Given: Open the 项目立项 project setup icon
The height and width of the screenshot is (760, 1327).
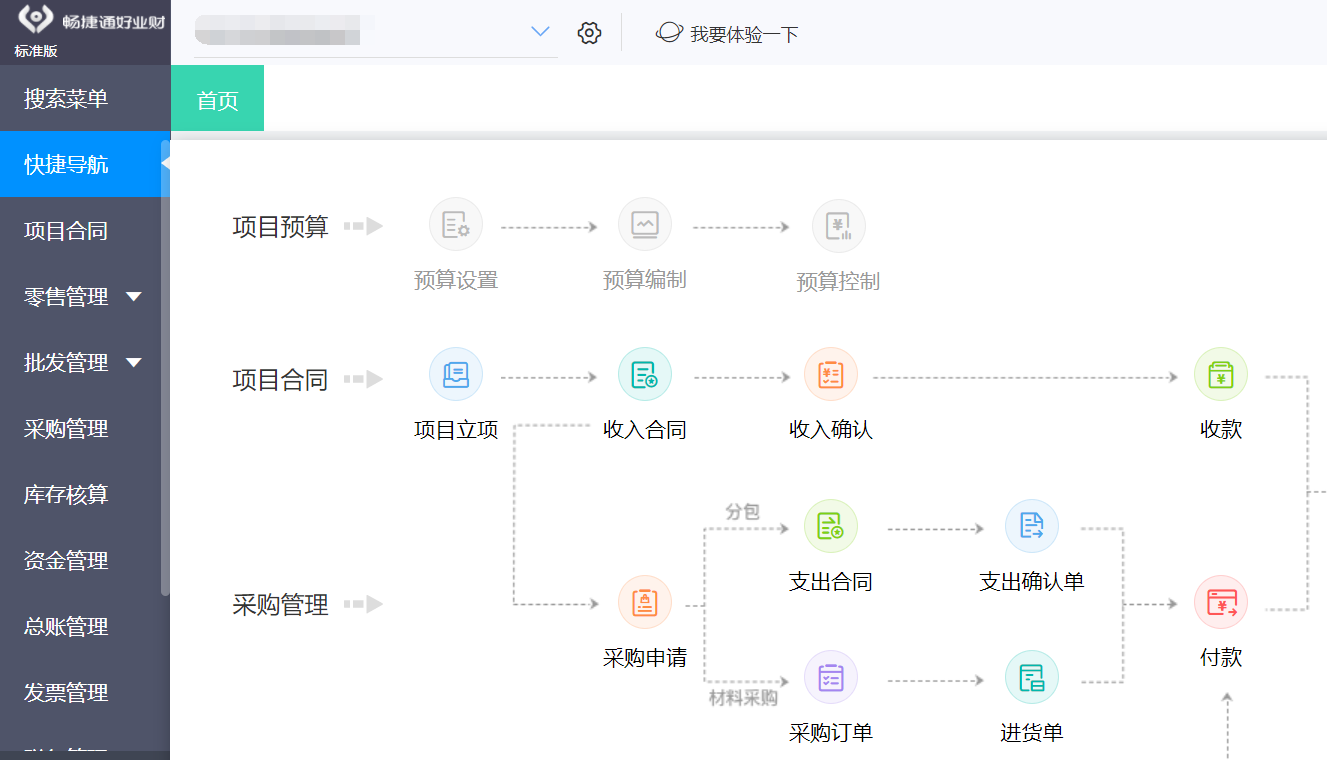Looking at the screenshot, I should pos(456,374).
